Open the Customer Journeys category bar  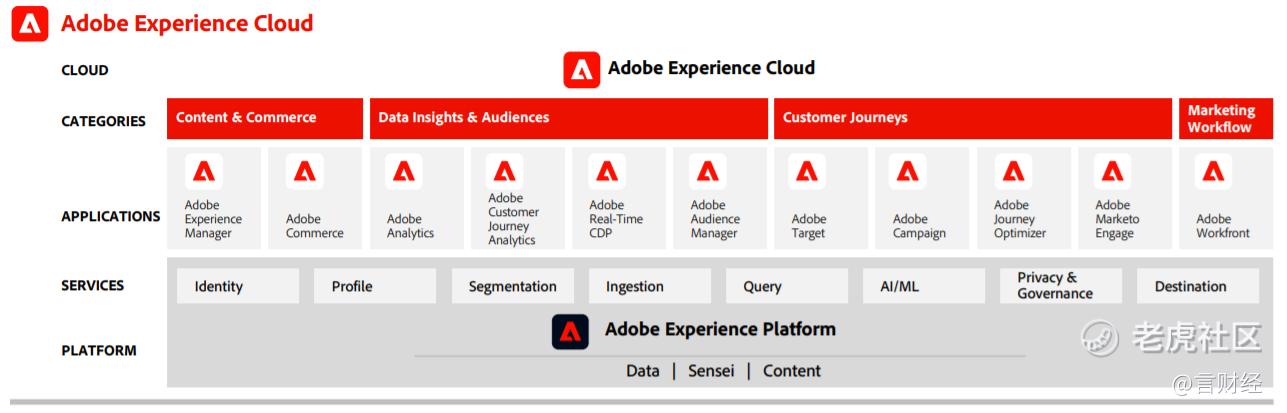click(973, 118)
